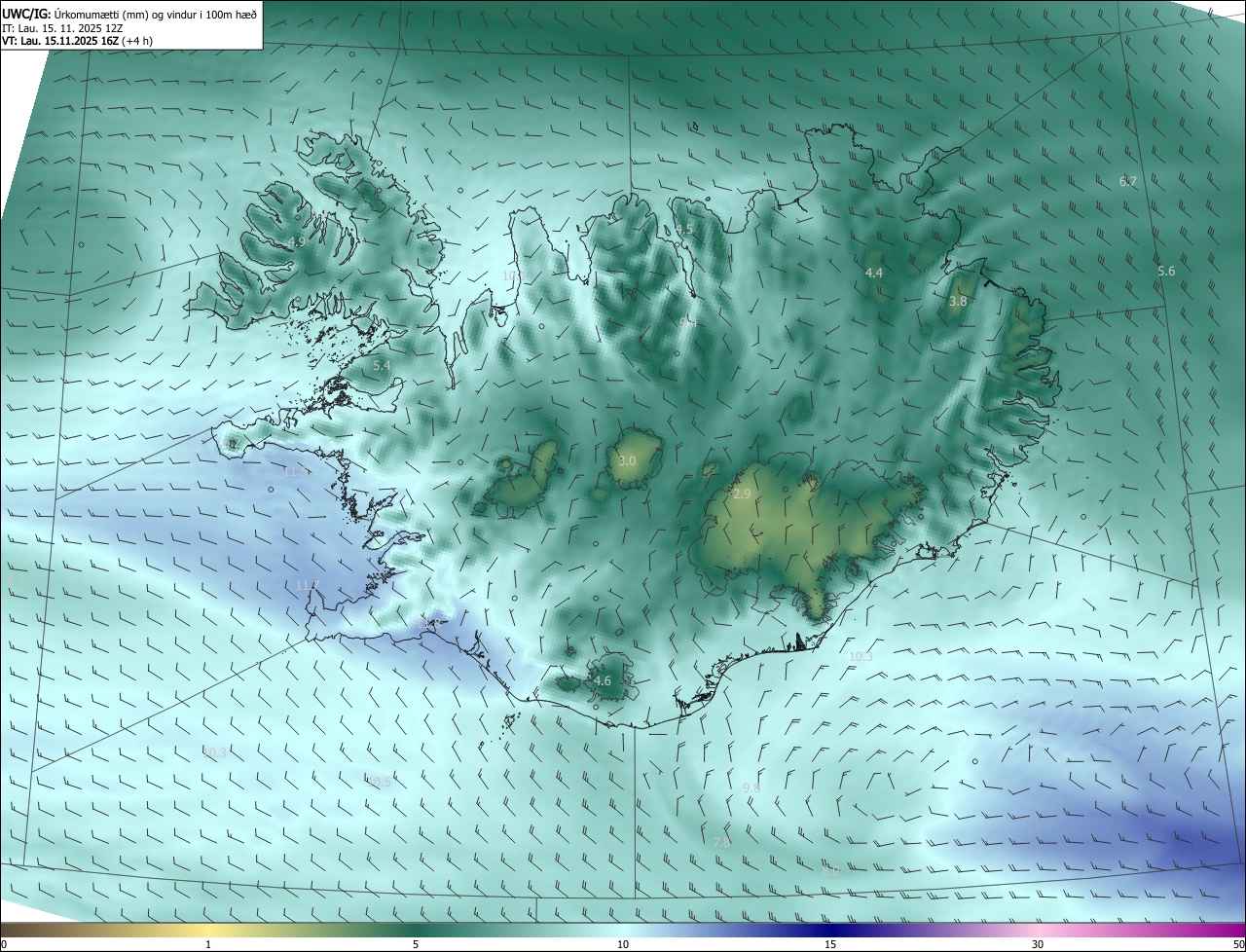Viewport: 1246px width, 952px height.
Task: Click the 'VT: Lau. 15.11.2025 16Z (+4 h)' line
Action: [77, 41]
